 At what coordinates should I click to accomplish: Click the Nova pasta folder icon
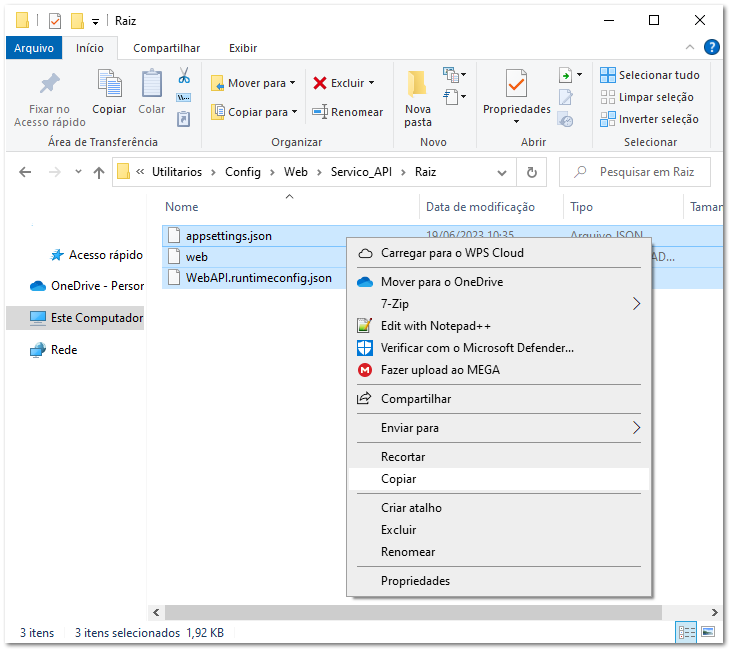coord(418,86)
